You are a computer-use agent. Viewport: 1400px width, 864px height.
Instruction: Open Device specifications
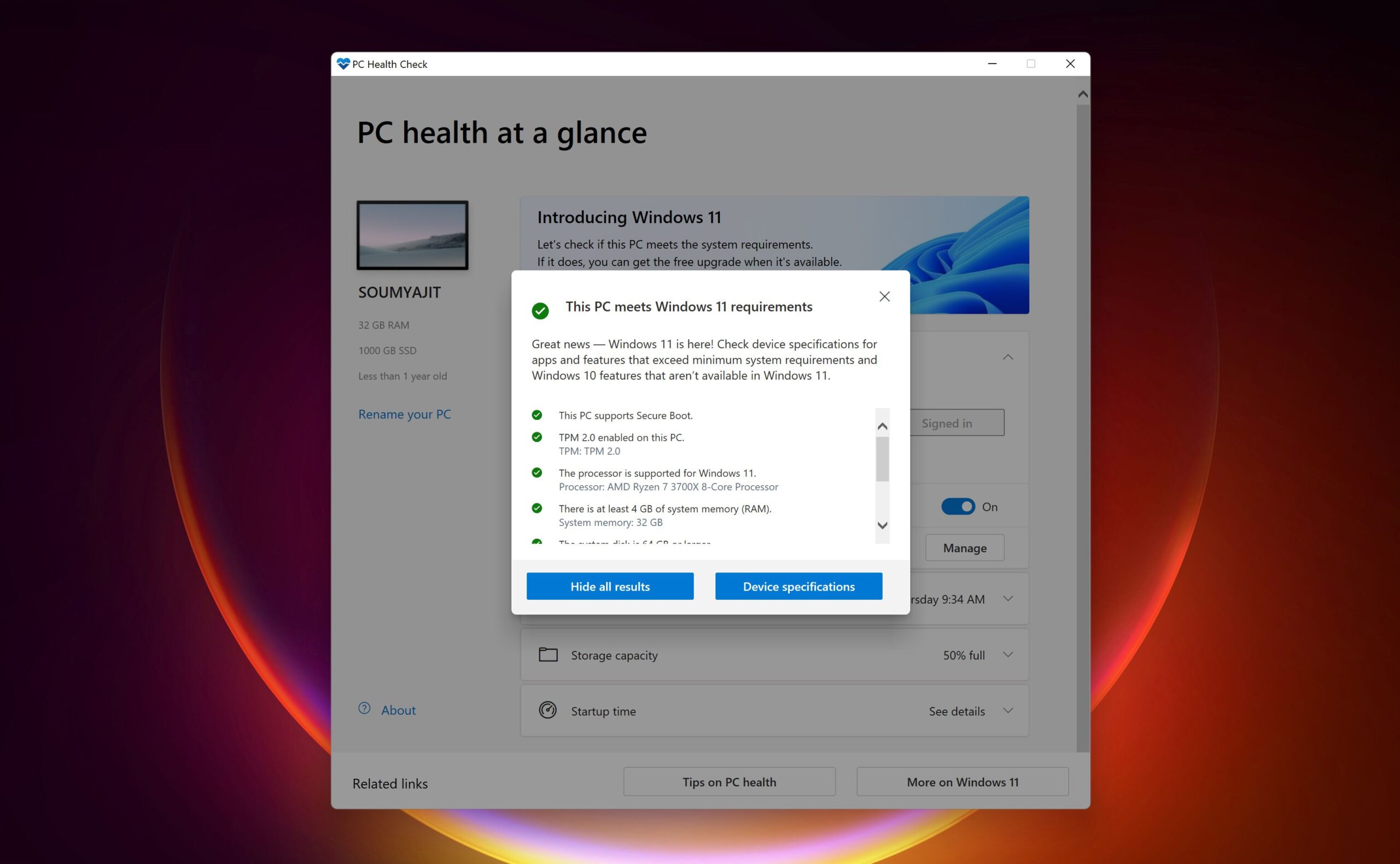click(x=798, y=586)
